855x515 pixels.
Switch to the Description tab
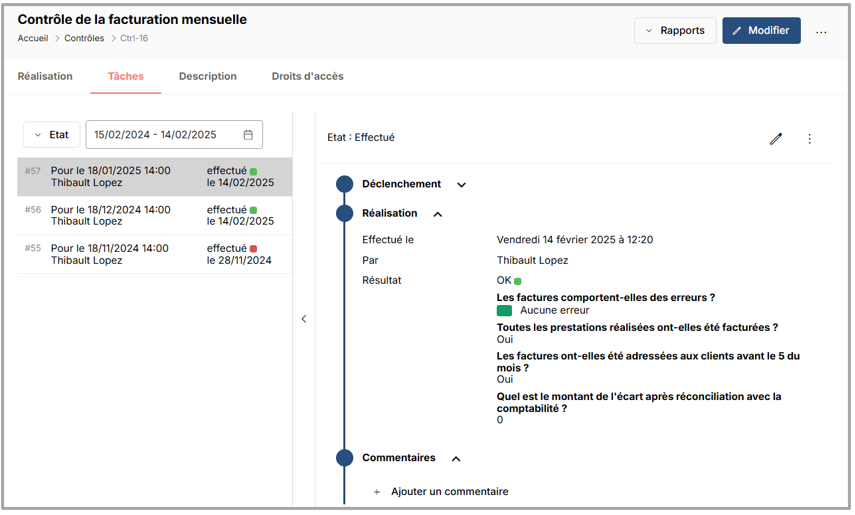tap(208, 76)
